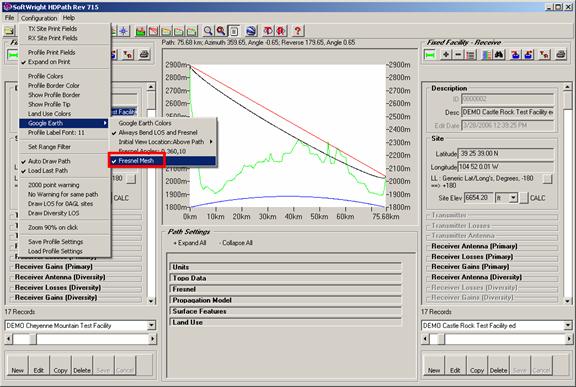
Task: Select Save Profile Settings
Action: point(65,242)
